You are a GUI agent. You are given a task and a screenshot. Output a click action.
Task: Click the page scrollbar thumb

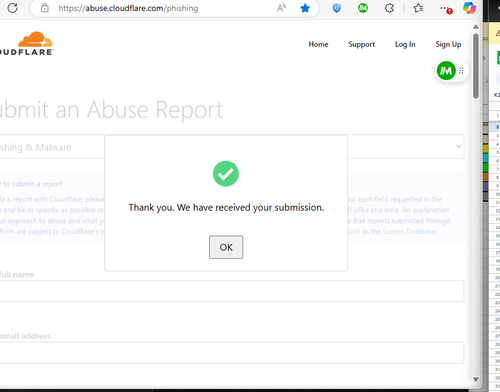(476, 66)
